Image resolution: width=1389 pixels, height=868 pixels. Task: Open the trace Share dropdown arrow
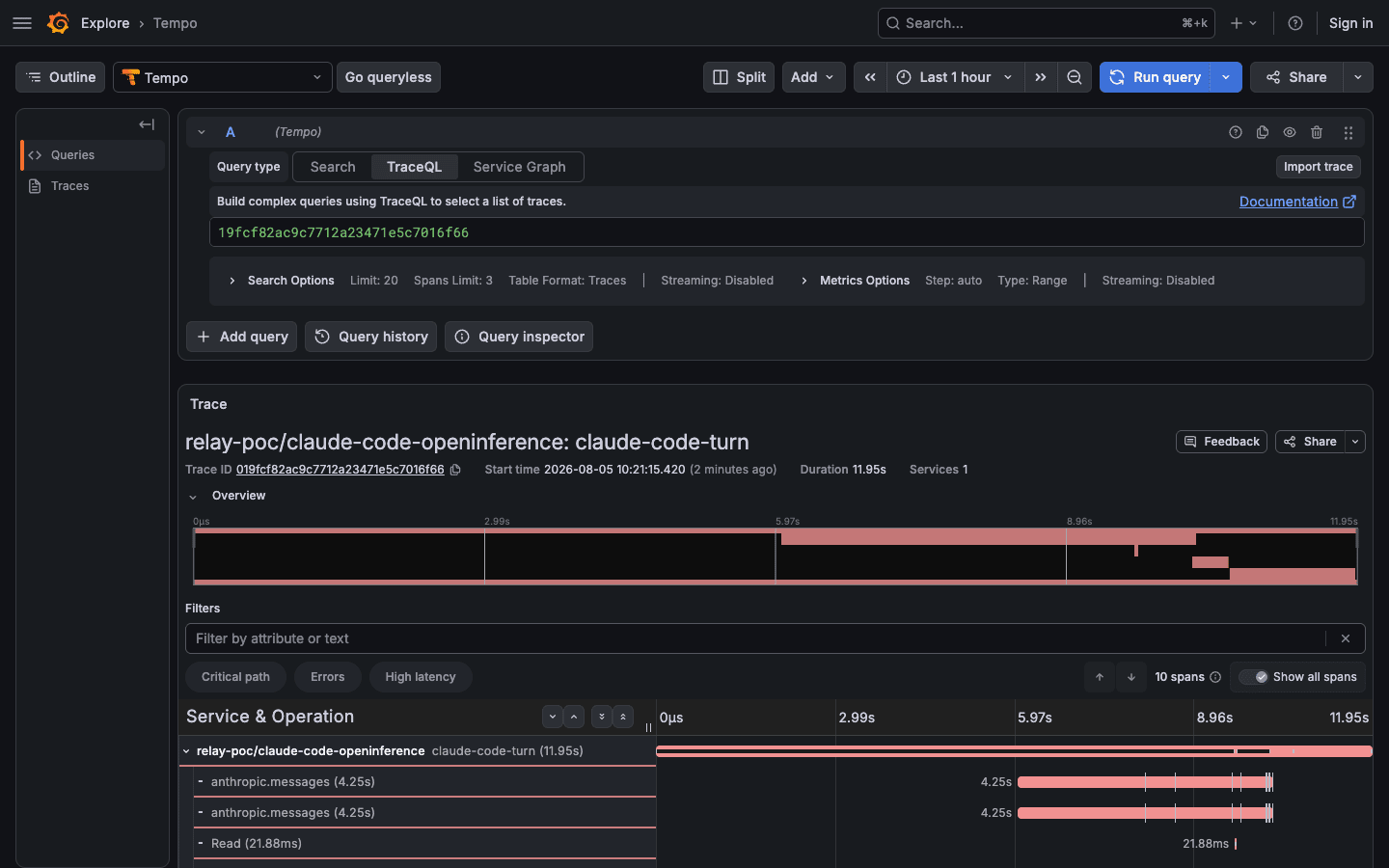pyautogui.click(x=1355, y=442)
